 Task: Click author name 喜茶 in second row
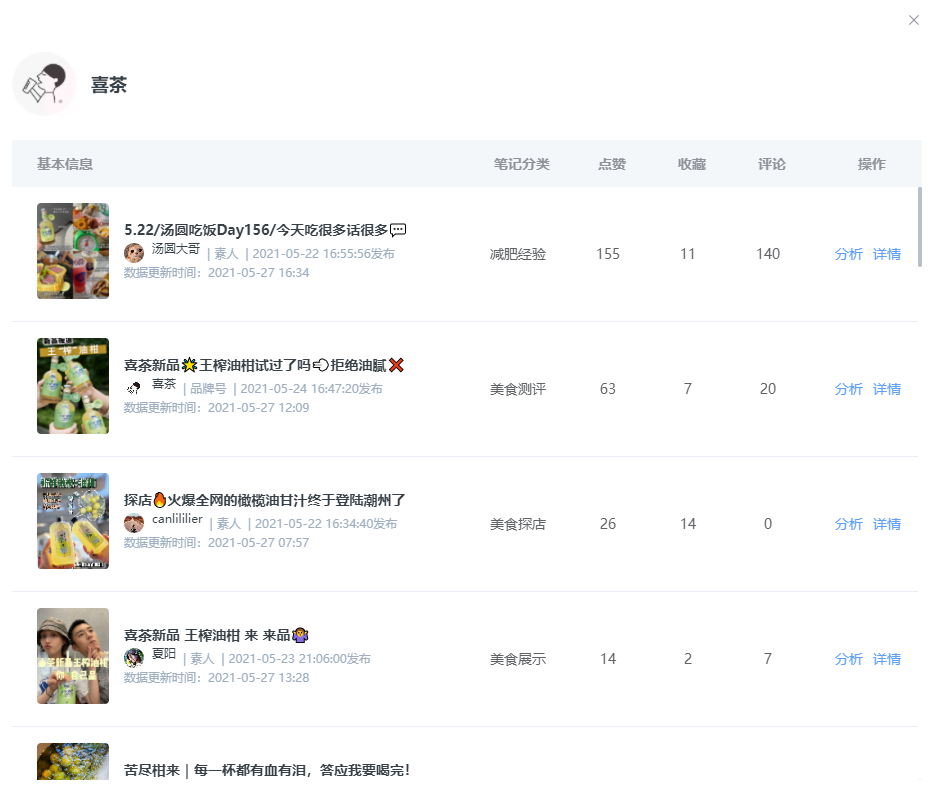coord(164,384)
